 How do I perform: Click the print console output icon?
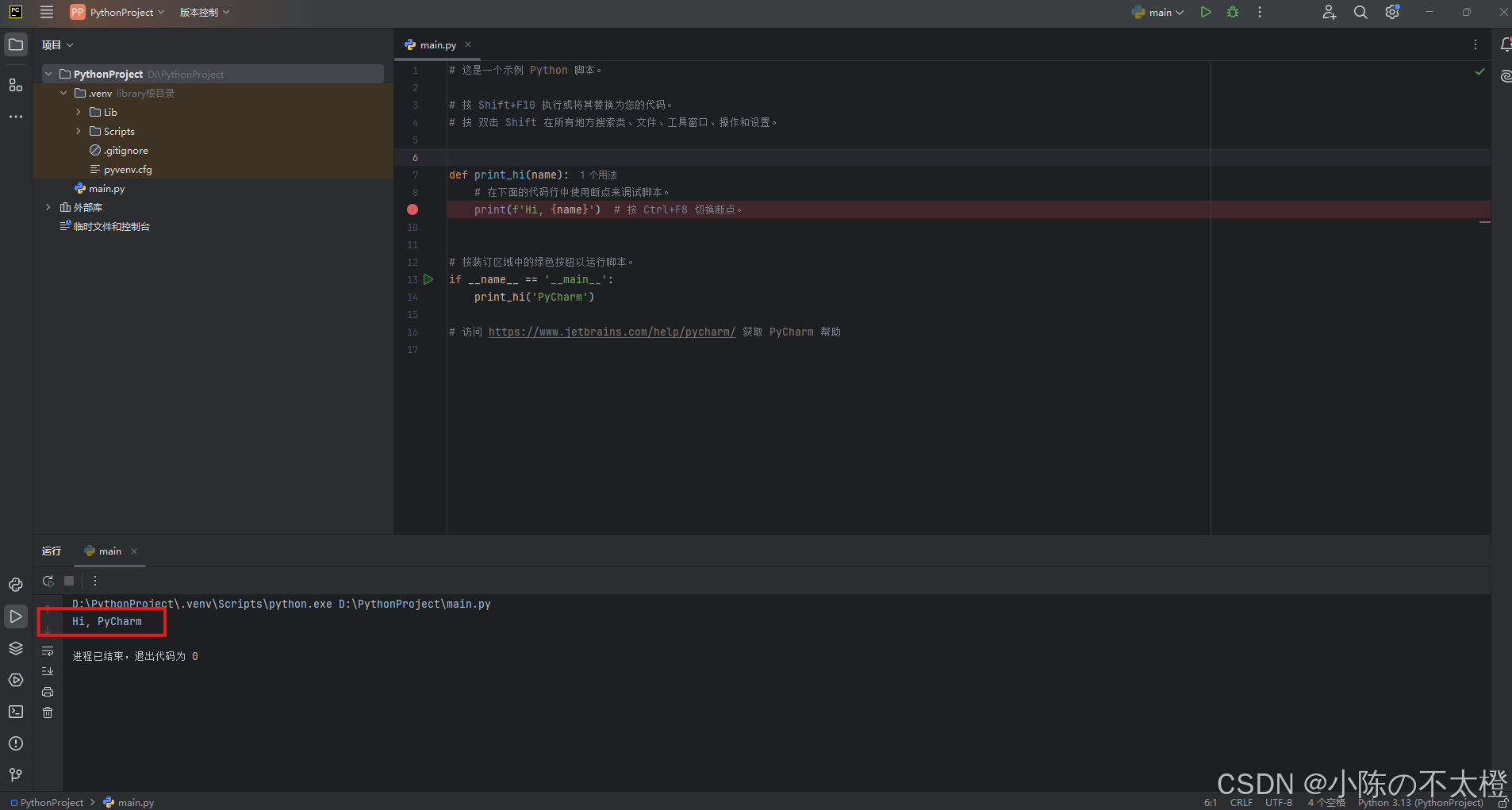pyautogui.click(x=48, y=692)
